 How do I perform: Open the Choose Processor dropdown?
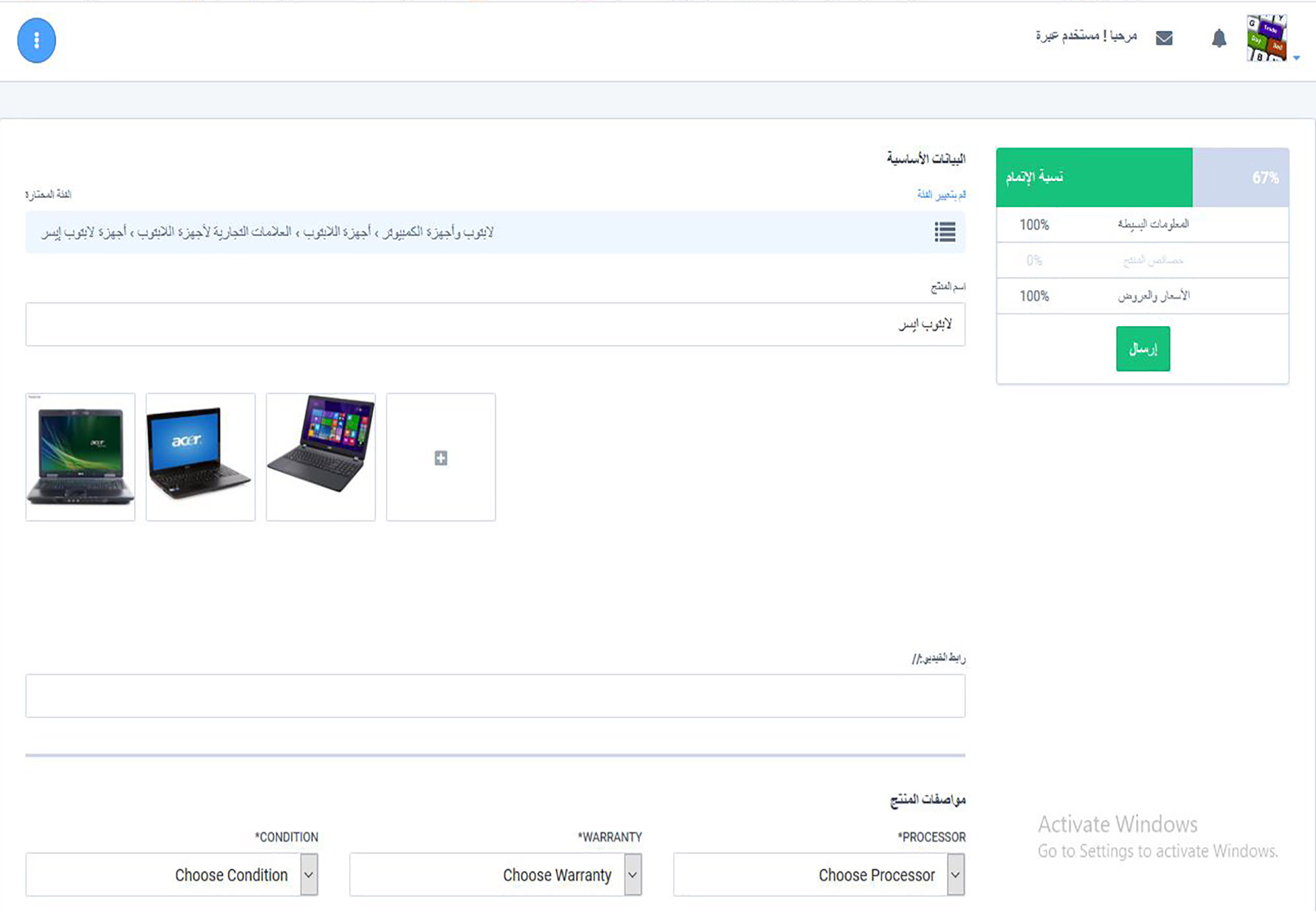coord(819,875)
